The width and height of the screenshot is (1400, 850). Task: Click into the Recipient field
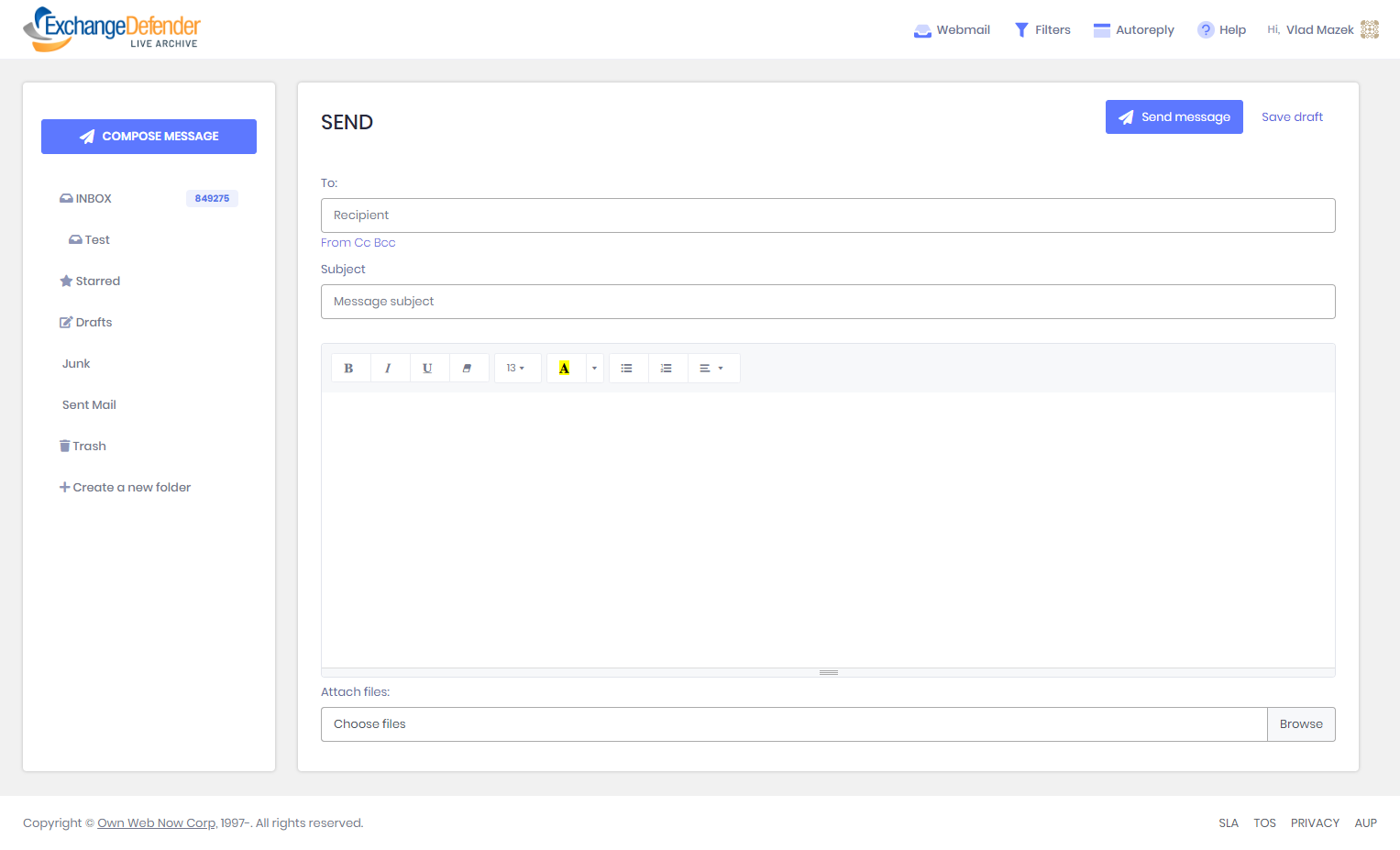pos(827,215)
